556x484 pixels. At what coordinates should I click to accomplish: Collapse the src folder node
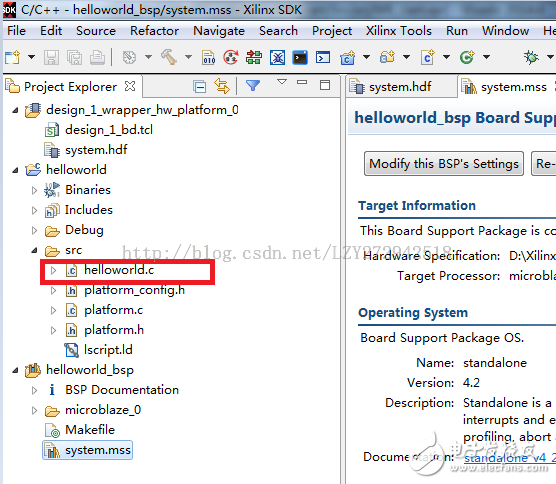[34, 250]
